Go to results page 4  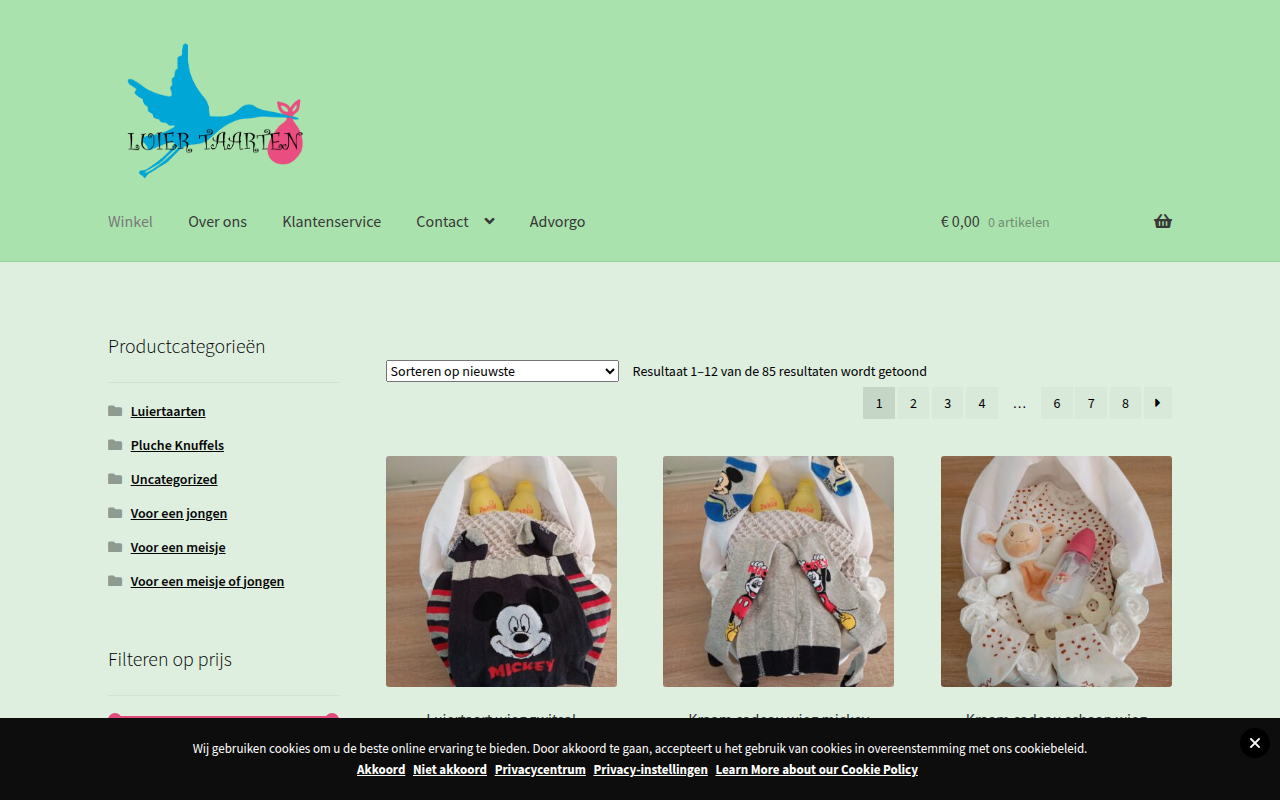[x=982, y=403]
